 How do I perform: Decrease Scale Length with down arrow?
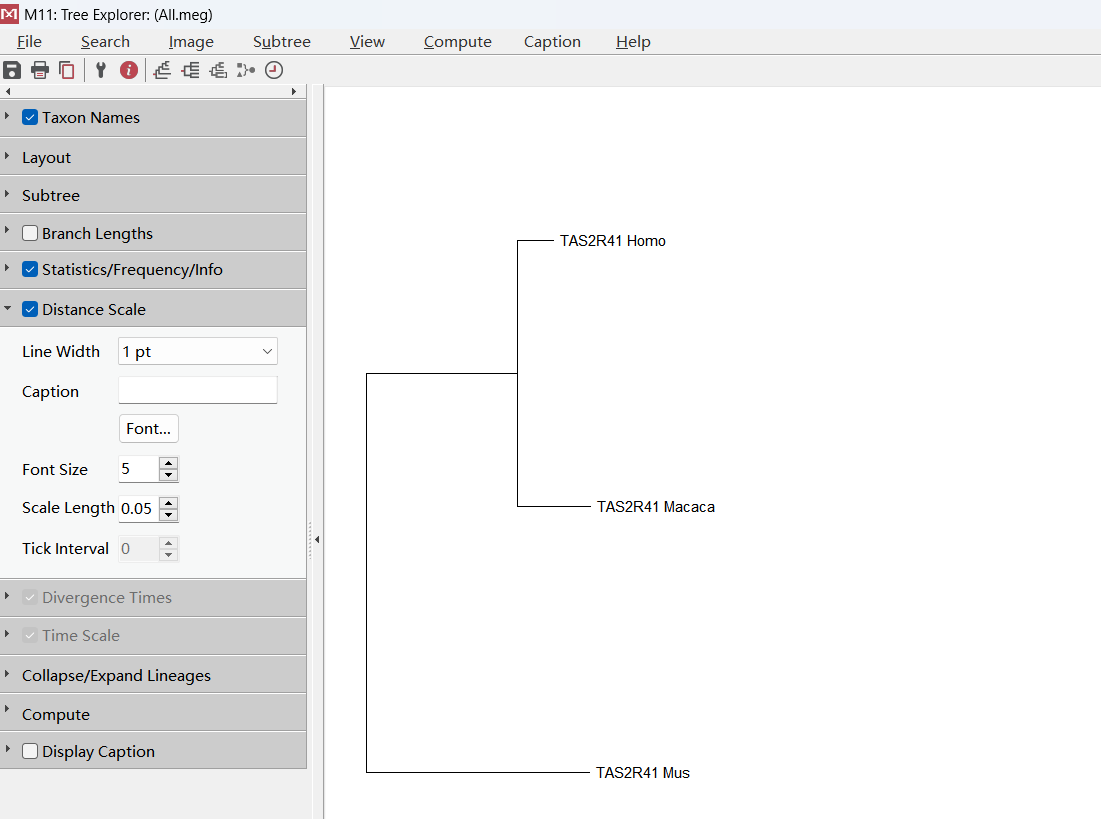(x=169, y=515)
